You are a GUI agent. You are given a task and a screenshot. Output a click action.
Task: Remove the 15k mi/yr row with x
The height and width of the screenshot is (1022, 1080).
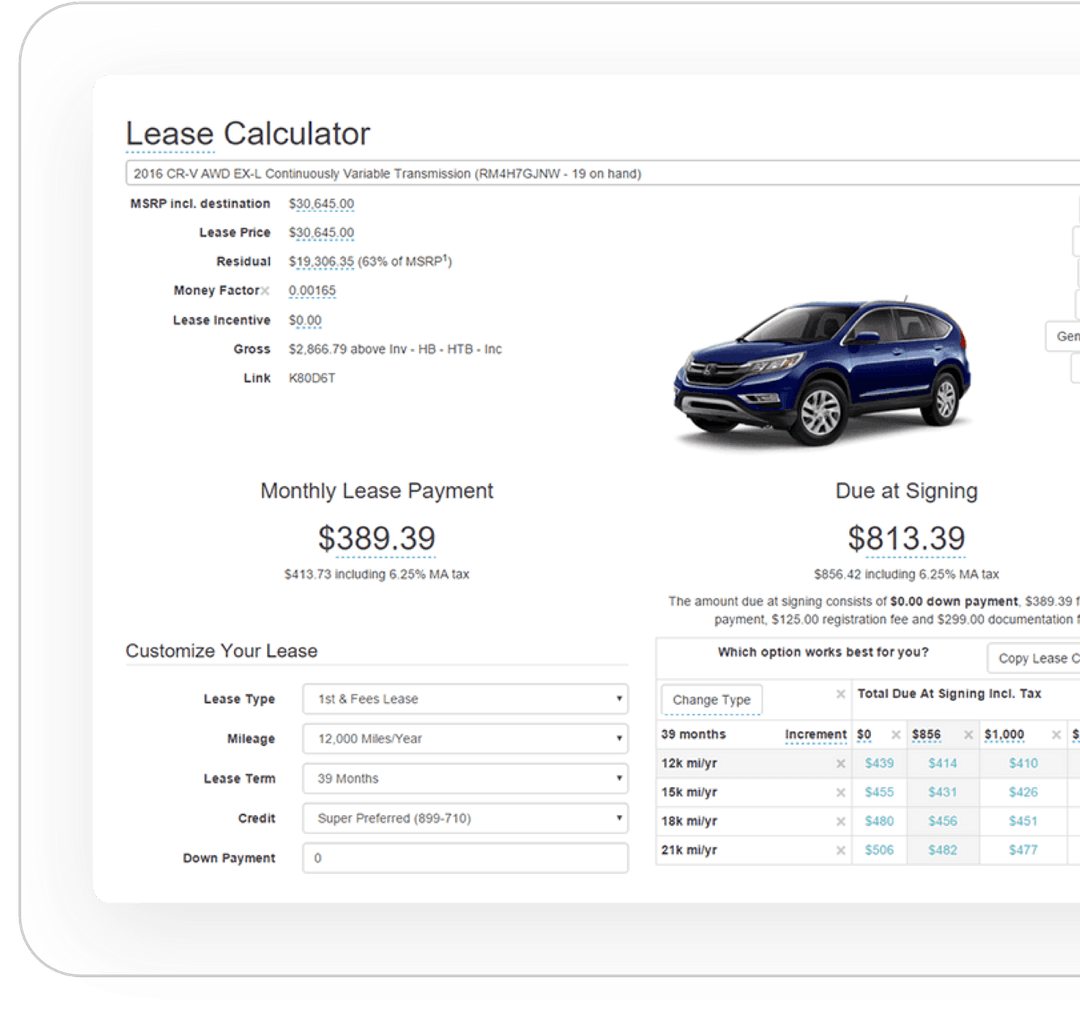pyautogui.click(x=840, y=793)
